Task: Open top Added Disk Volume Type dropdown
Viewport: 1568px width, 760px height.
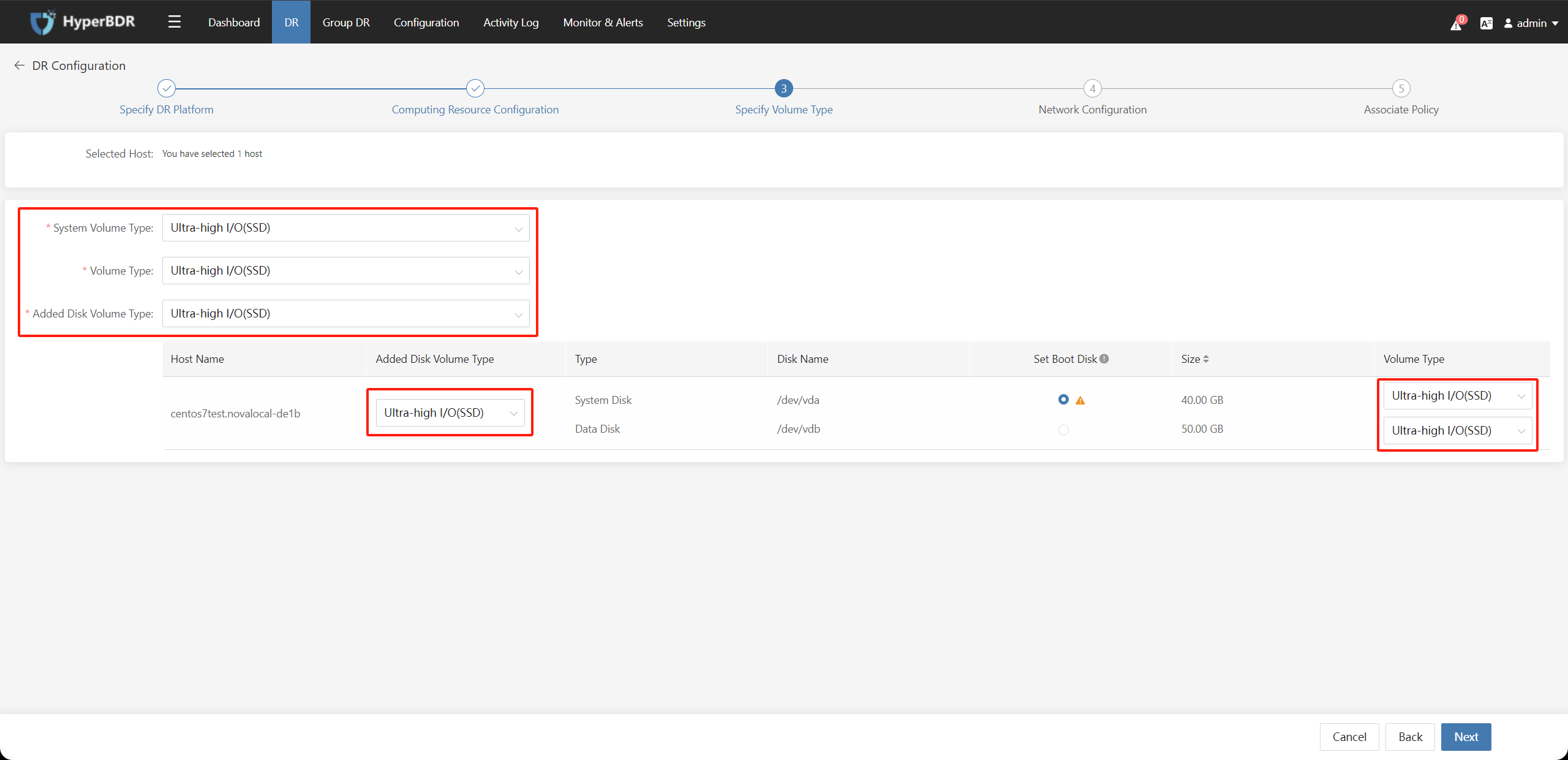Action: pyautogui.click(x=346, y=314)
